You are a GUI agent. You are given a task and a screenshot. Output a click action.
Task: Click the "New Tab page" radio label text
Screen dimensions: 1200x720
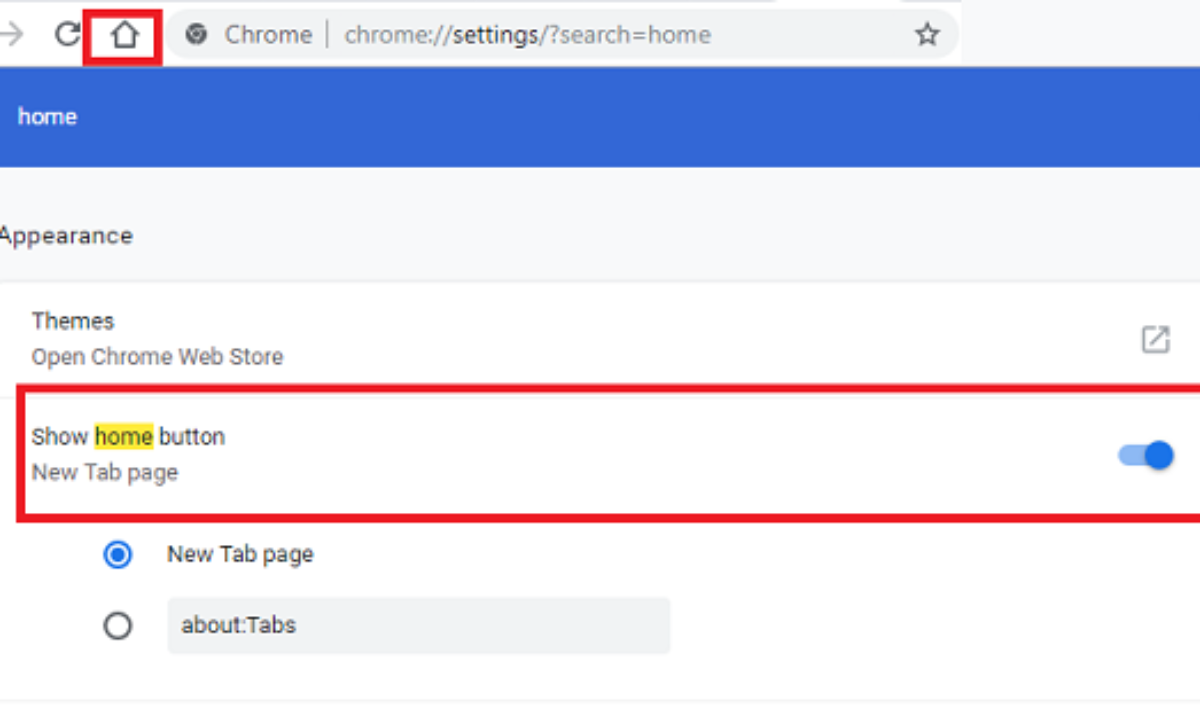pyautogui.click(x=240, y=554)
